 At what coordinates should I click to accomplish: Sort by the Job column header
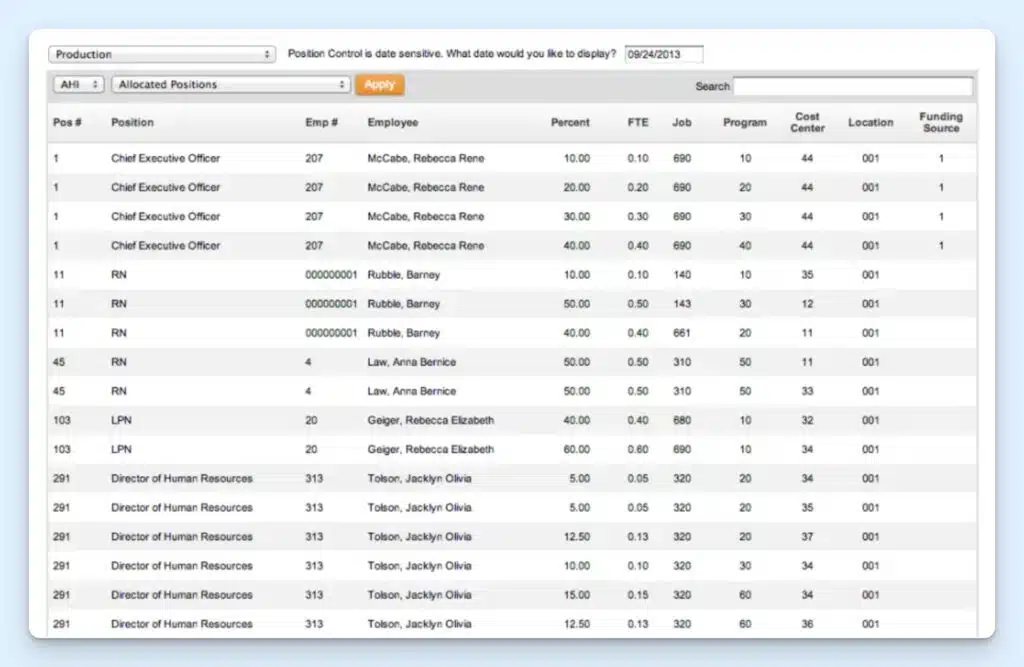(682, 122)
